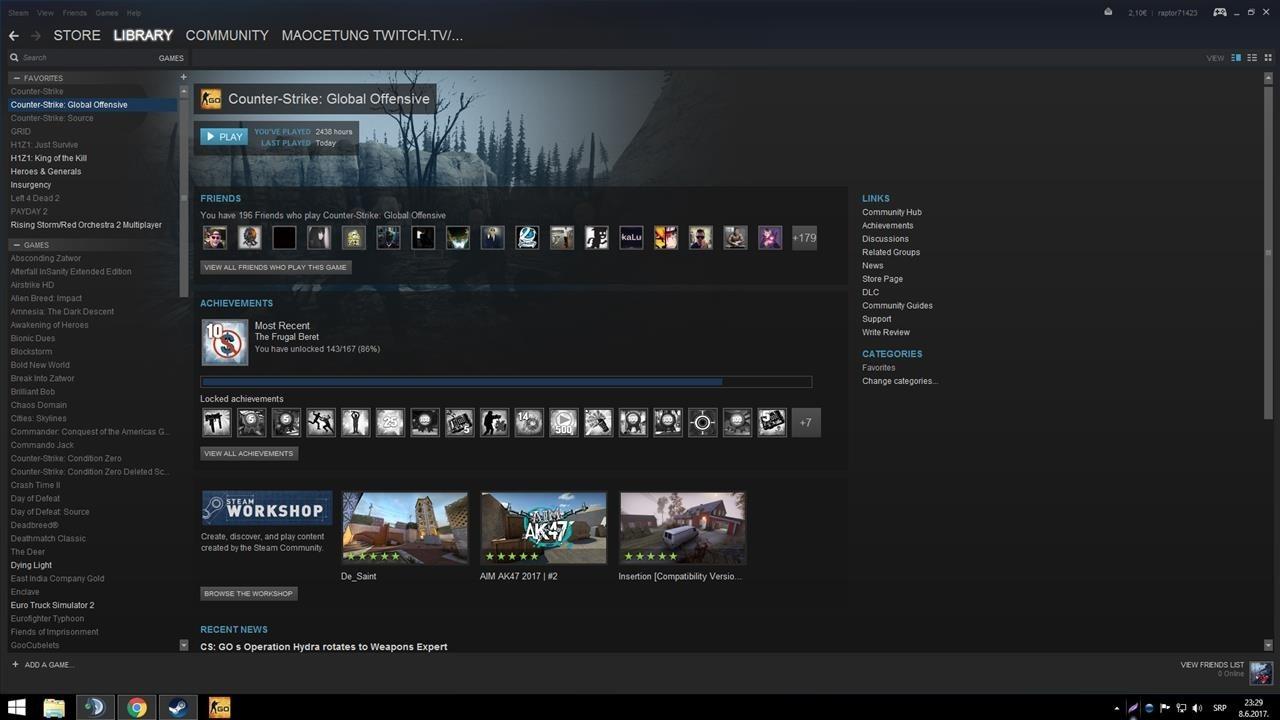
Task: Open the Help menu
Action: tap(134, 13)
